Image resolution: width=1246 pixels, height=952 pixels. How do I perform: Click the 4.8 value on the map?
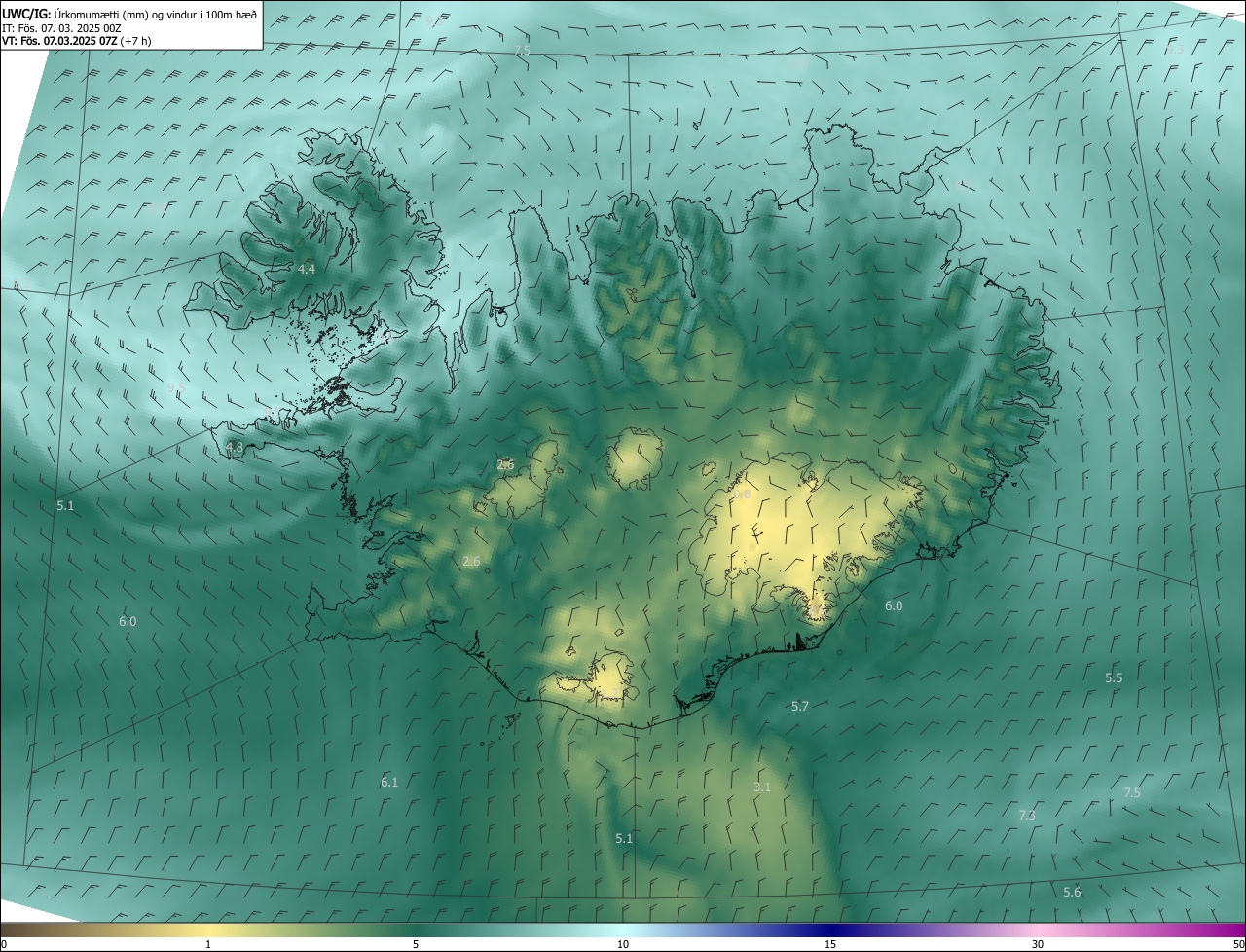(234, 448)
